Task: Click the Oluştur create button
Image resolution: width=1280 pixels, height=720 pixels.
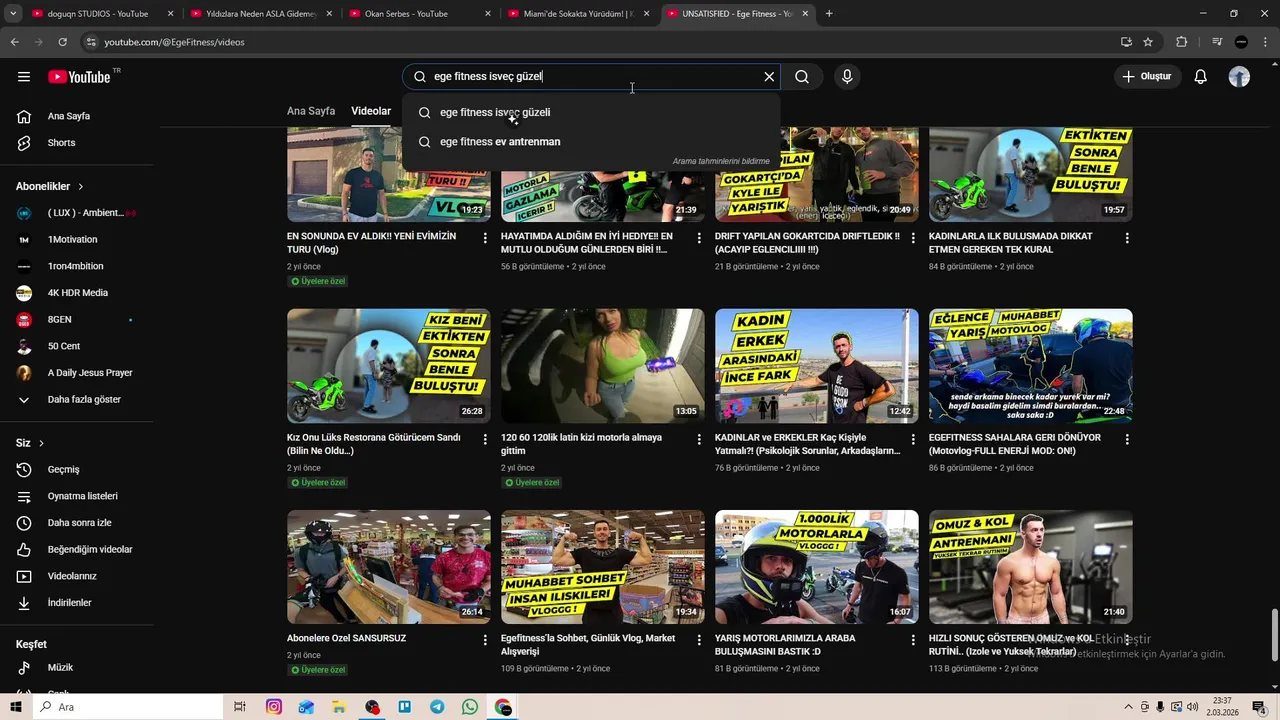Action: point(1147,77)
